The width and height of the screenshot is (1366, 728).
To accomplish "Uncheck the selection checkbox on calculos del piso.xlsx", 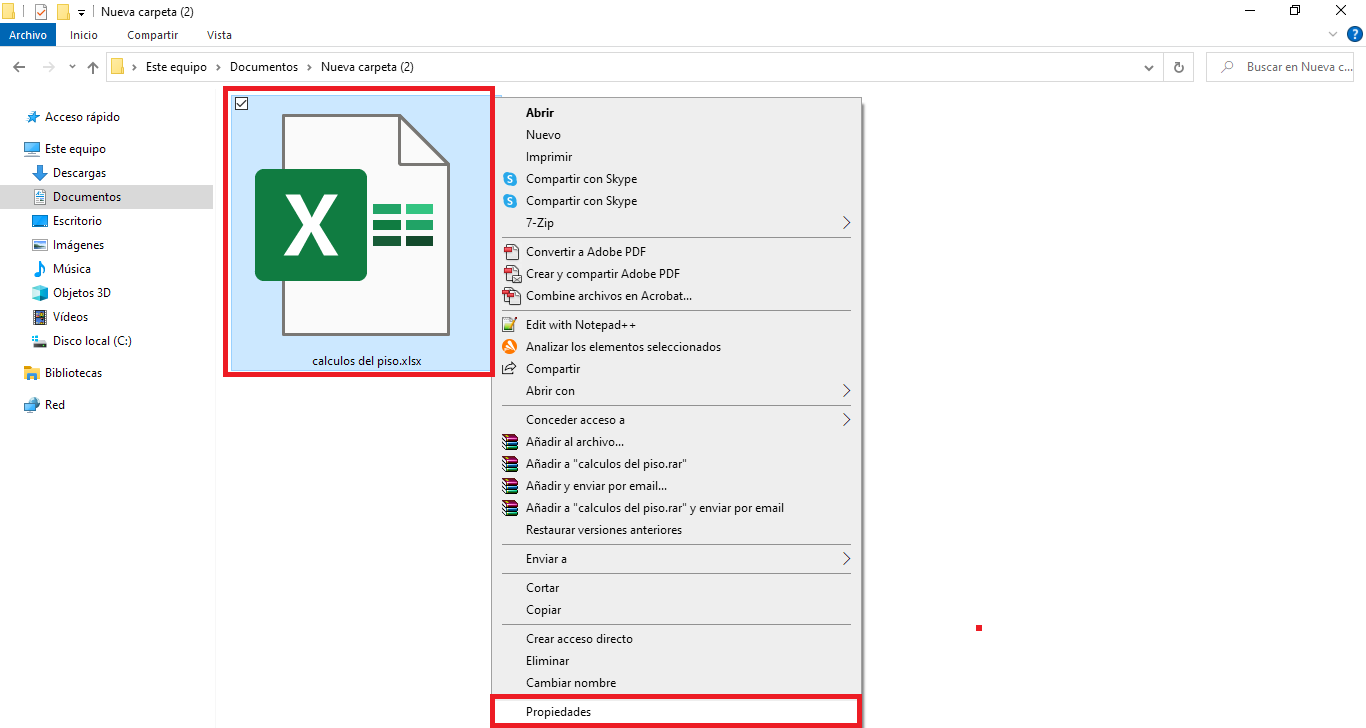I will [241, 103].
